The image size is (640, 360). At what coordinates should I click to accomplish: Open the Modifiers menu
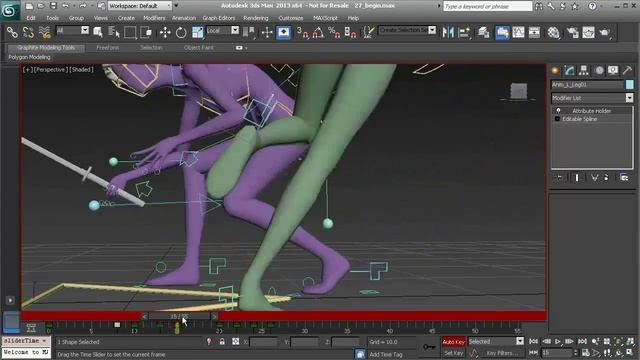point(154,18)
